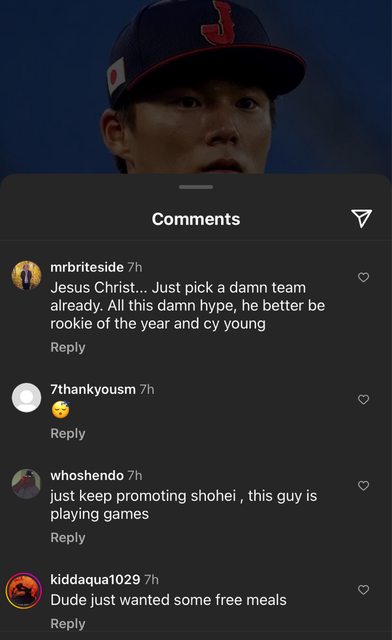The width and height of the screenshot is (392, 640).
Task: Tap the Comments header title
Action: [x=196, y=219]
